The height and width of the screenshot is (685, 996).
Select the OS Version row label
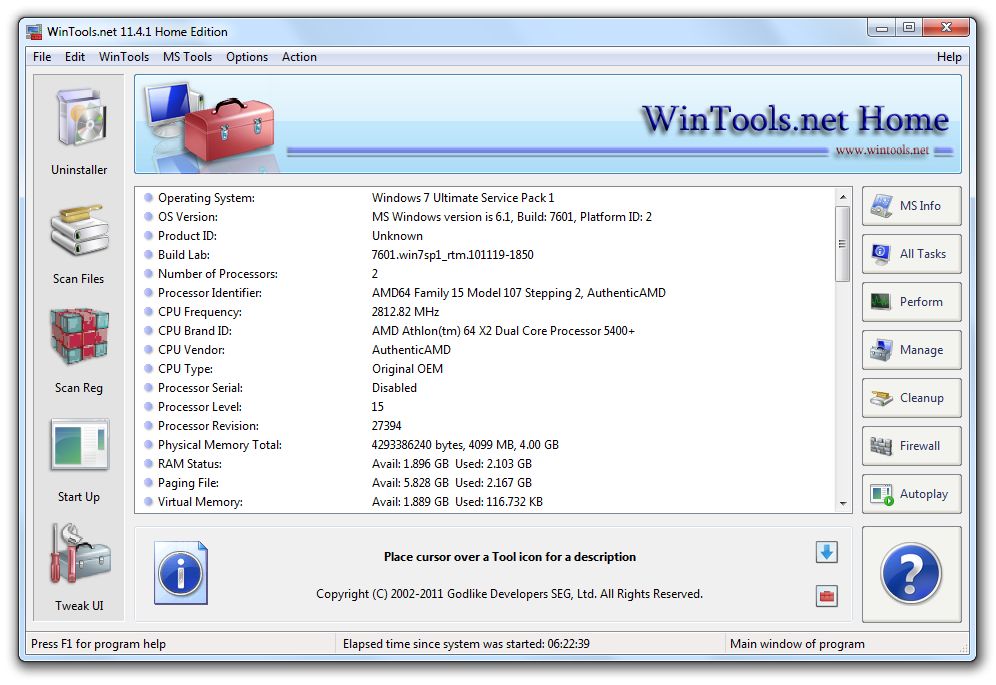point(187,217)
